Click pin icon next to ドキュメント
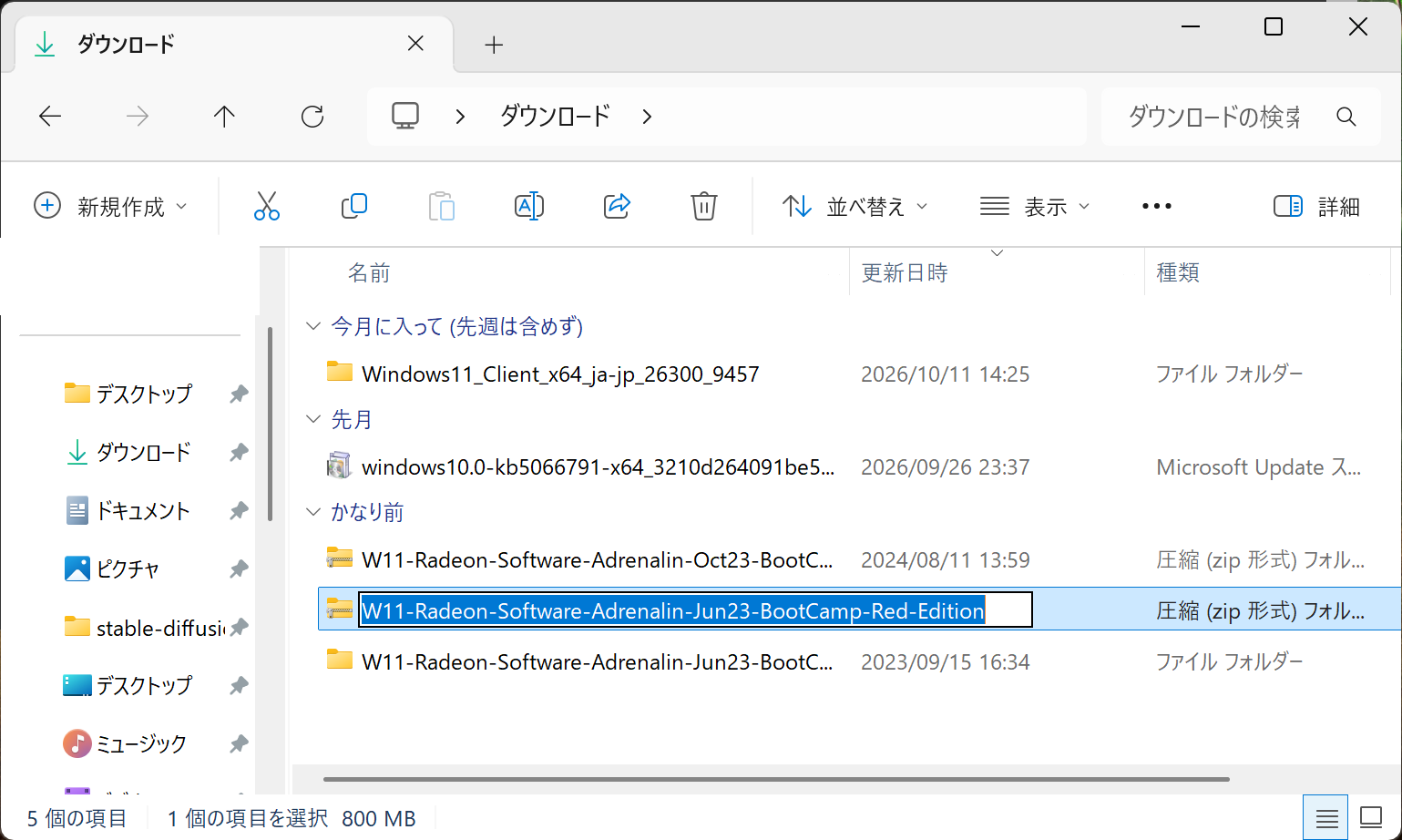This screenshot has width=1402, height=840. coord(239,511)
